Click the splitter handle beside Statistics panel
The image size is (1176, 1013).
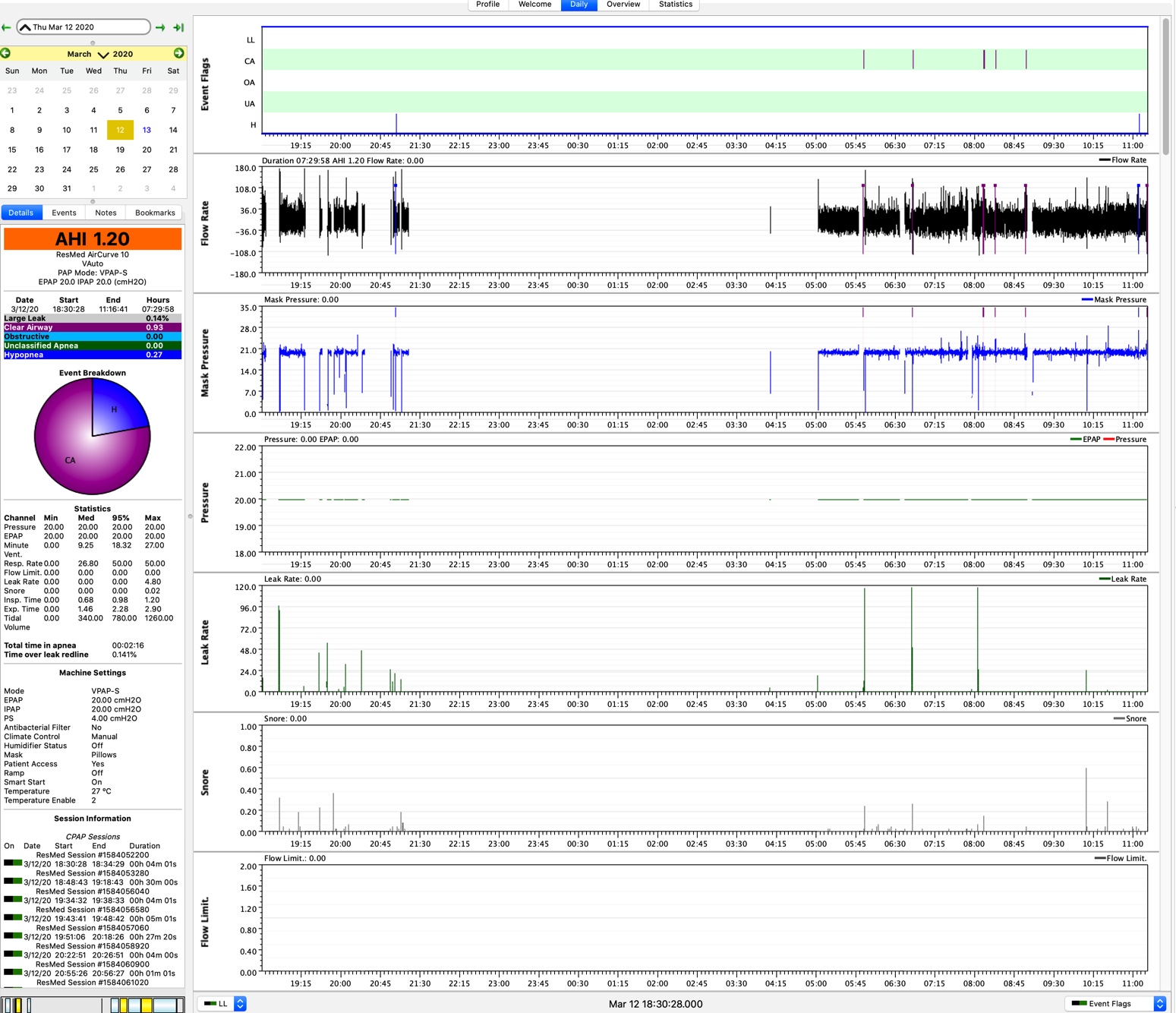(x=190, y=516)
